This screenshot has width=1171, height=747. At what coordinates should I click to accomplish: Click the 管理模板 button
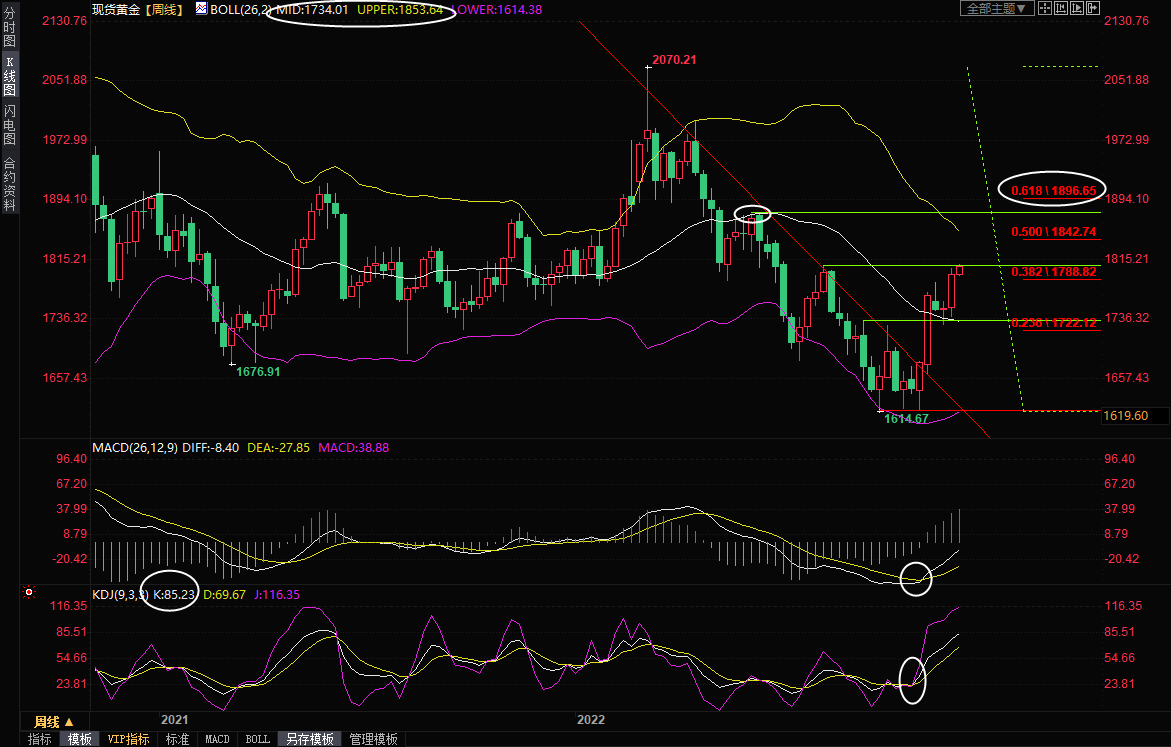coord(372,739)
